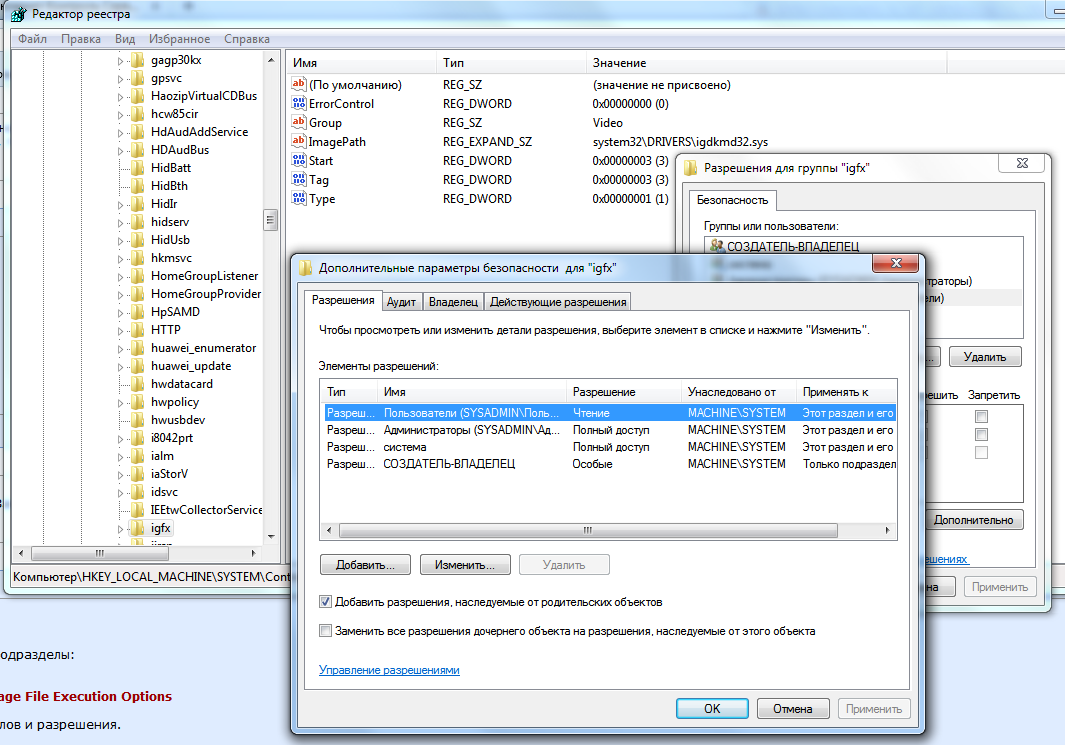
Task: Click the HomeGroupListener folder icon
Action: click(x=137, y=276)
